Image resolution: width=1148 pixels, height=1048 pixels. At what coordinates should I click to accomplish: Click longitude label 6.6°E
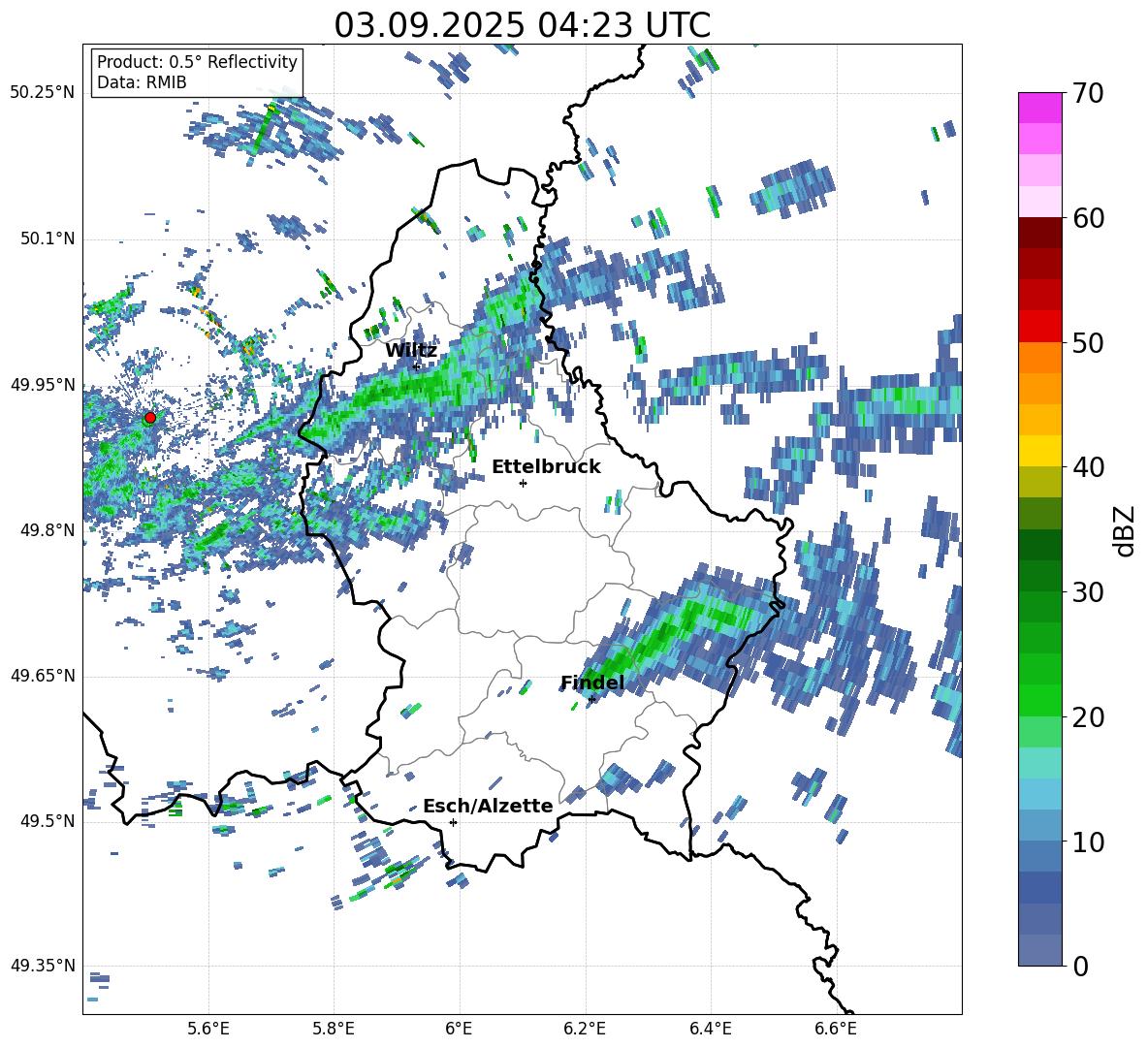pyautogui.click(x=836, y=1030)
